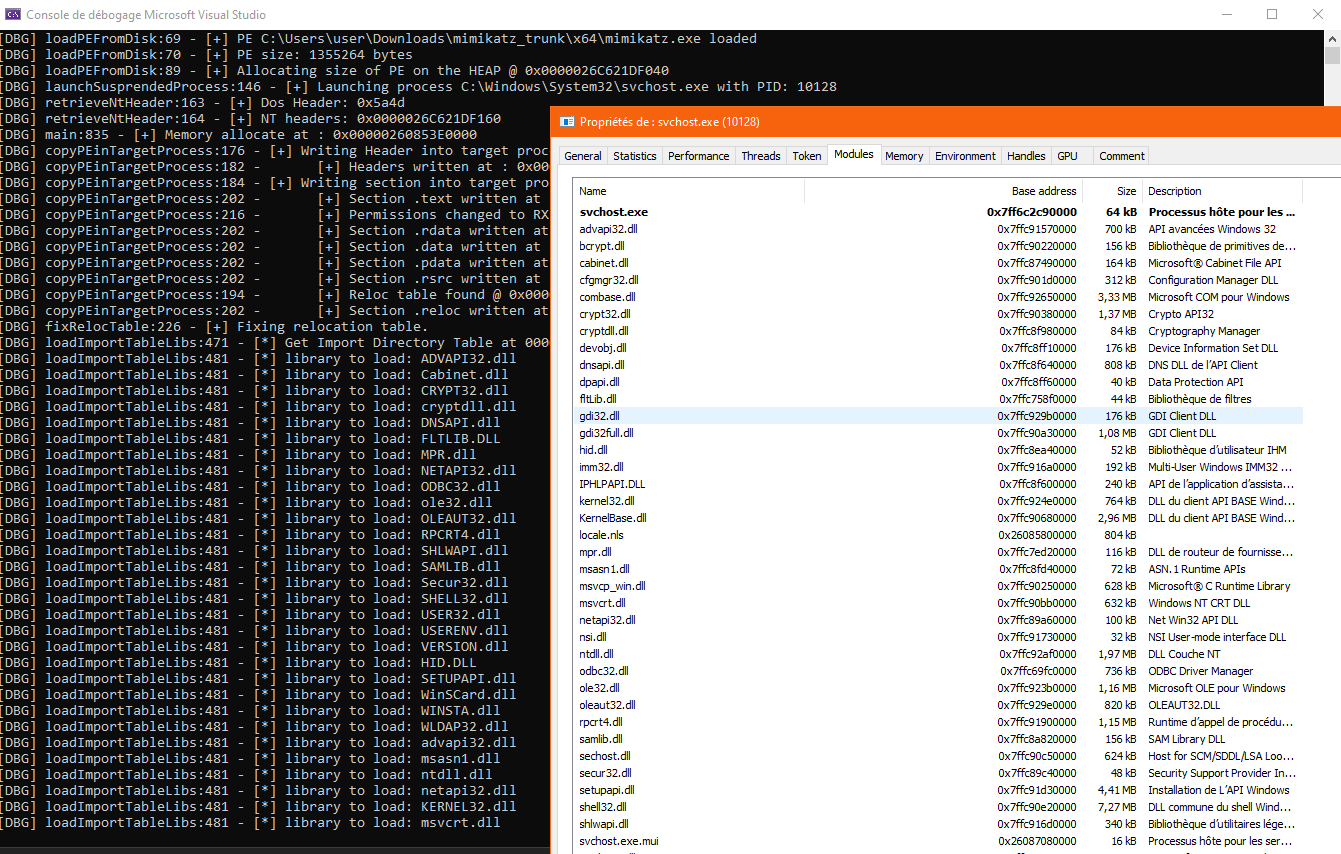The image size is (1341, 854).
Task: Select the shlwapi.dll module row
Action: [x=938, y=824]
